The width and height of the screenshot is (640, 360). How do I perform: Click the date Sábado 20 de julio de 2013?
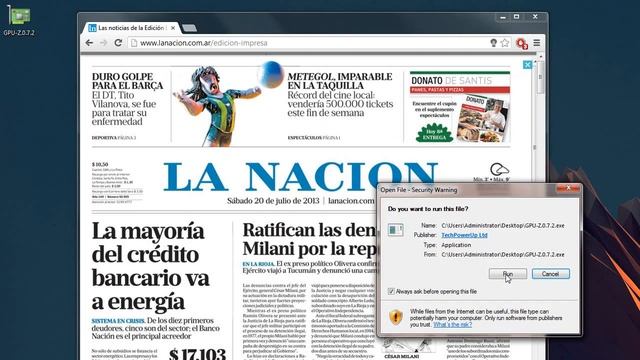click(273, 201)
